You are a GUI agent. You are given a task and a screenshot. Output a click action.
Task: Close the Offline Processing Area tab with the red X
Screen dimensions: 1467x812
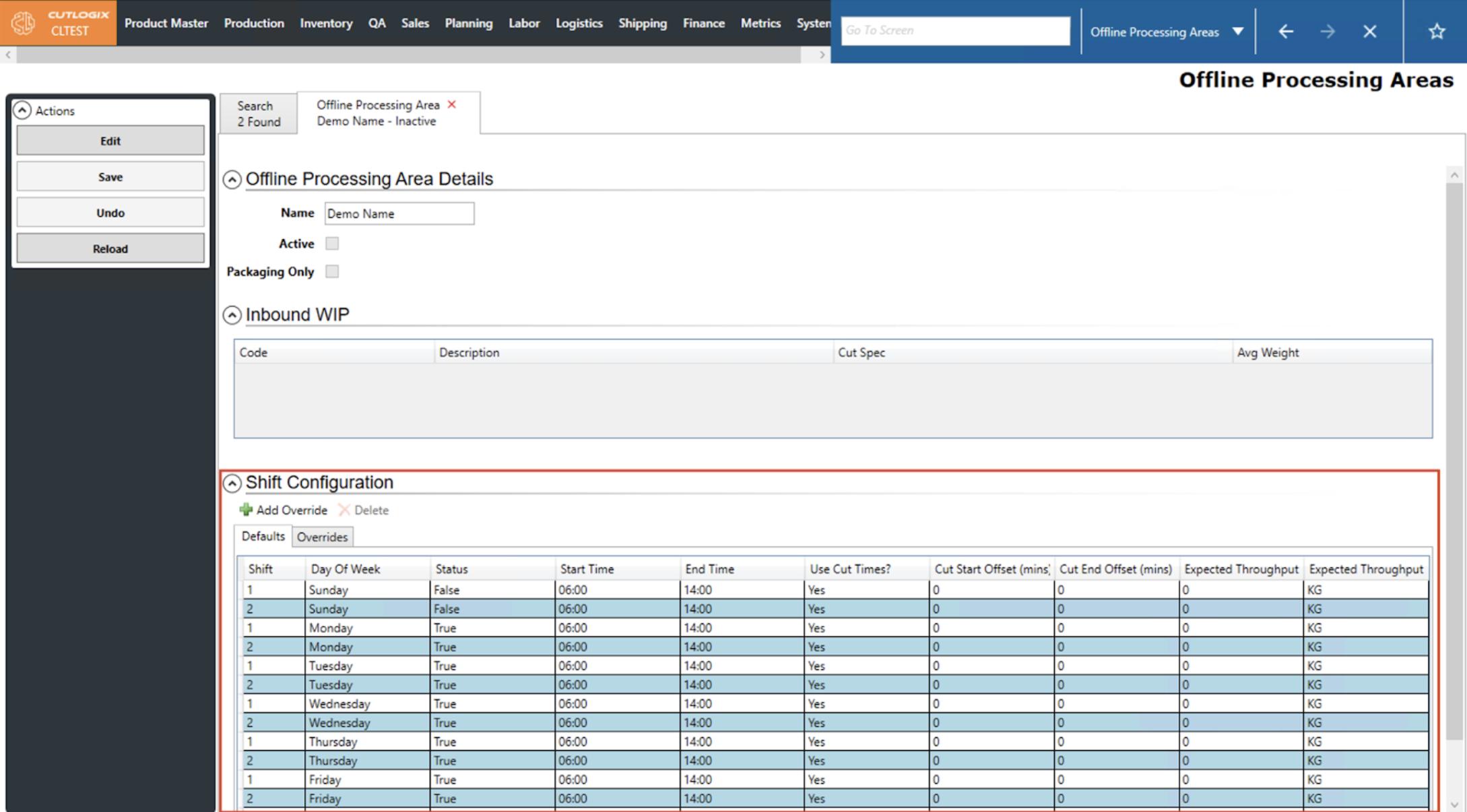pyautogui.click(x=452, y=104)
